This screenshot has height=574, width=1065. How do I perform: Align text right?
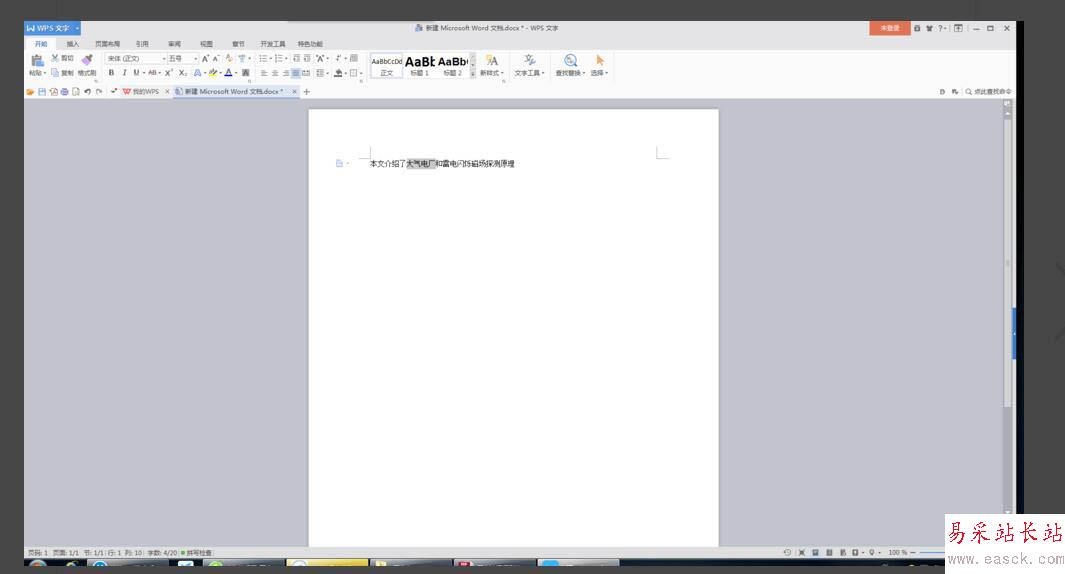pos(286,73)
